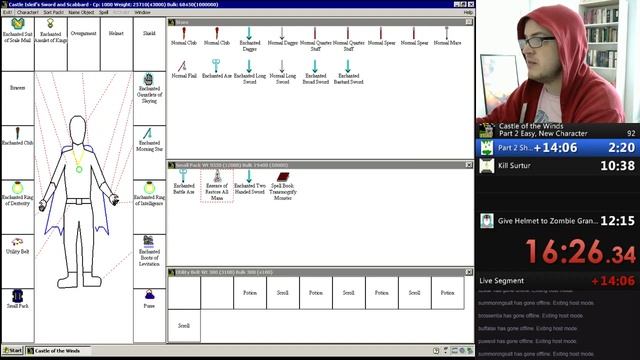The height and width of the screenshot is (360, 640).
Task: Click the Part 2 Sh... current split row
Action: 558,147
